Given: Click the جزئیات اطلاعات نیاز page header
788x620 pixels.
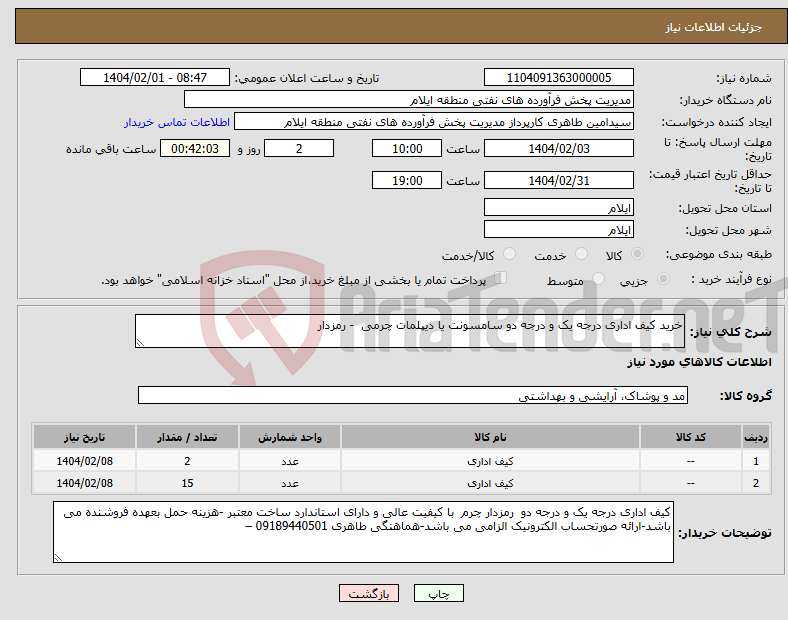Looking at the screenshot, I should 714,27.
